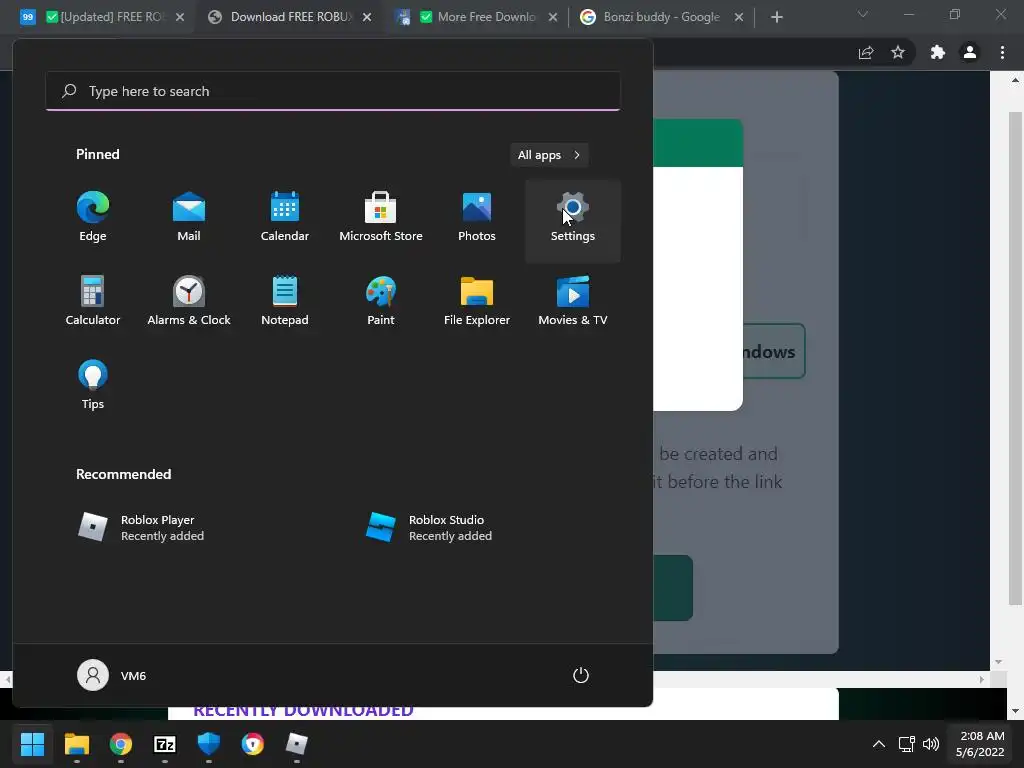This screenshot has width=1024, height=768.
Task: Open the Chrome profile menu
Action: pyautogui.click(x=970, y=53)
